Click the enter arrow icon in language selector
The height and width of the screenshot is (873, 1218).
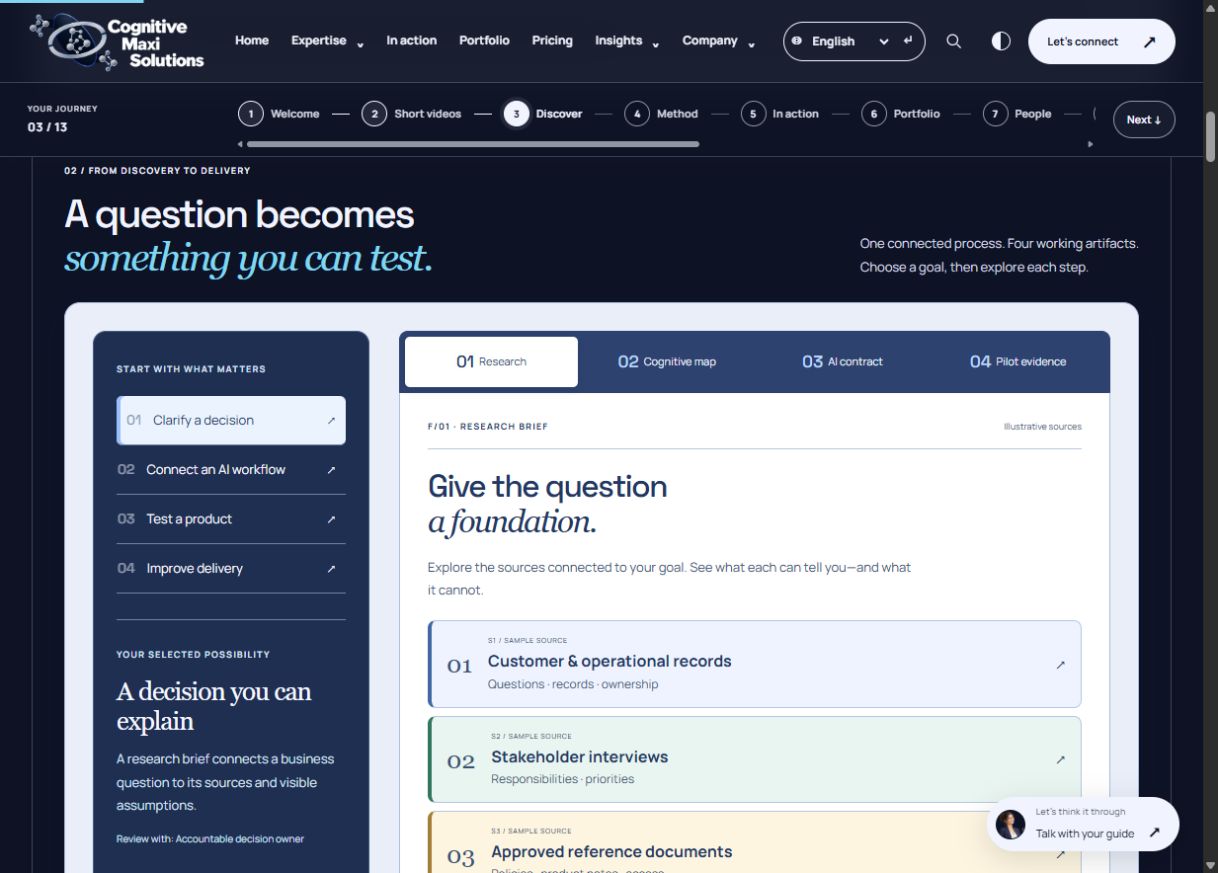908,41
